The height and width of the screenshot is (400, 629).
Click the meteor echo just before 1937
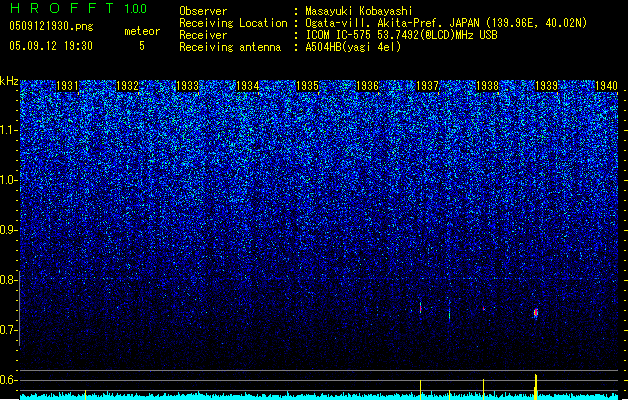click(x=420, y=308)
